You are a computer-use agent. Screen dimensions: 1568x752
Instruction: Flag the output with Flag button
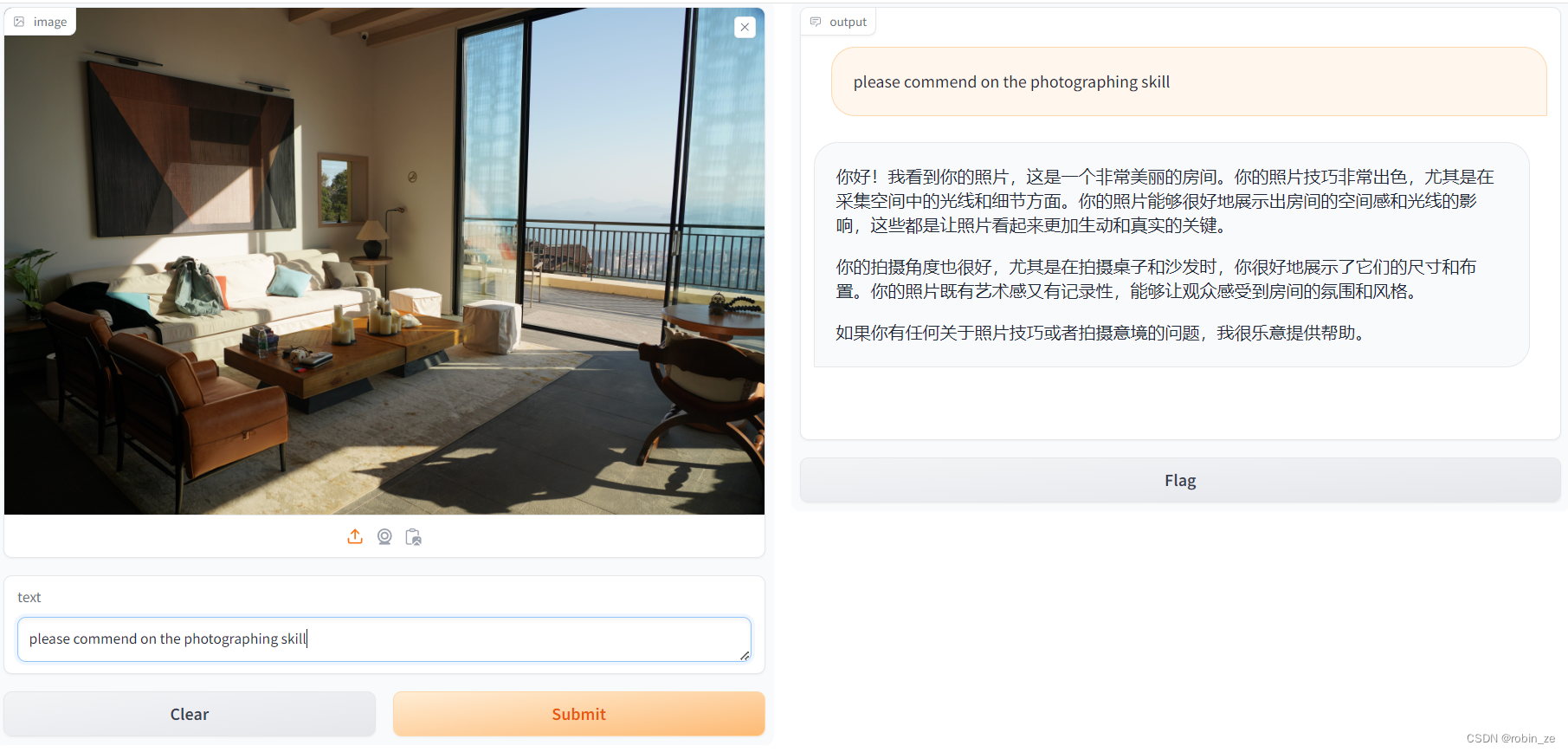pos(1180,480)
